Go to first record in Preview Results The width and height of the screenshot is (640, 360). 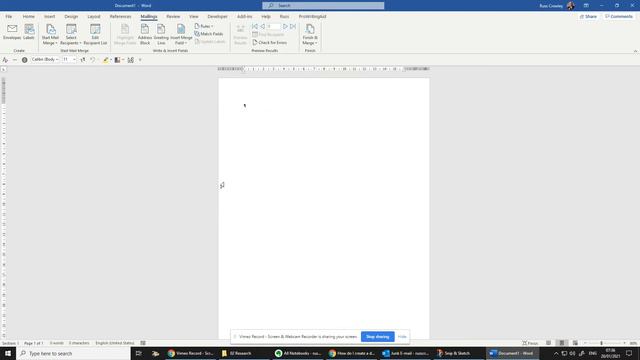coord(255,26)
